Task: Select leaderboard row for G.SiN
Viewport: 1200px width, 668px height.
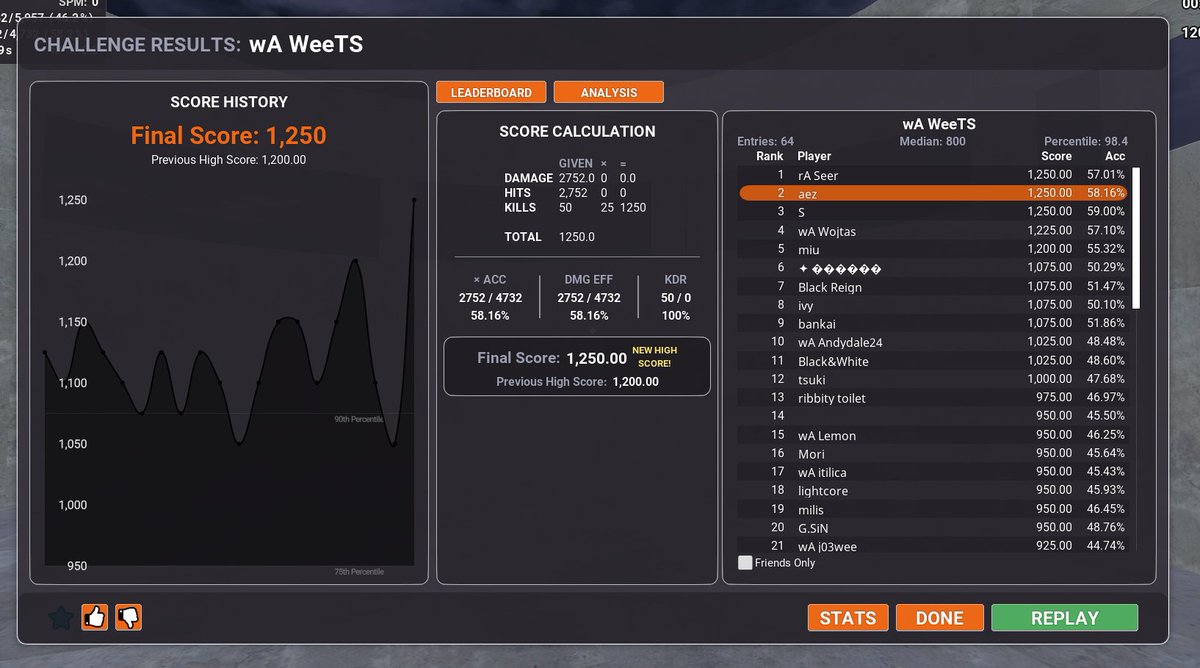Action: [932, 527]
